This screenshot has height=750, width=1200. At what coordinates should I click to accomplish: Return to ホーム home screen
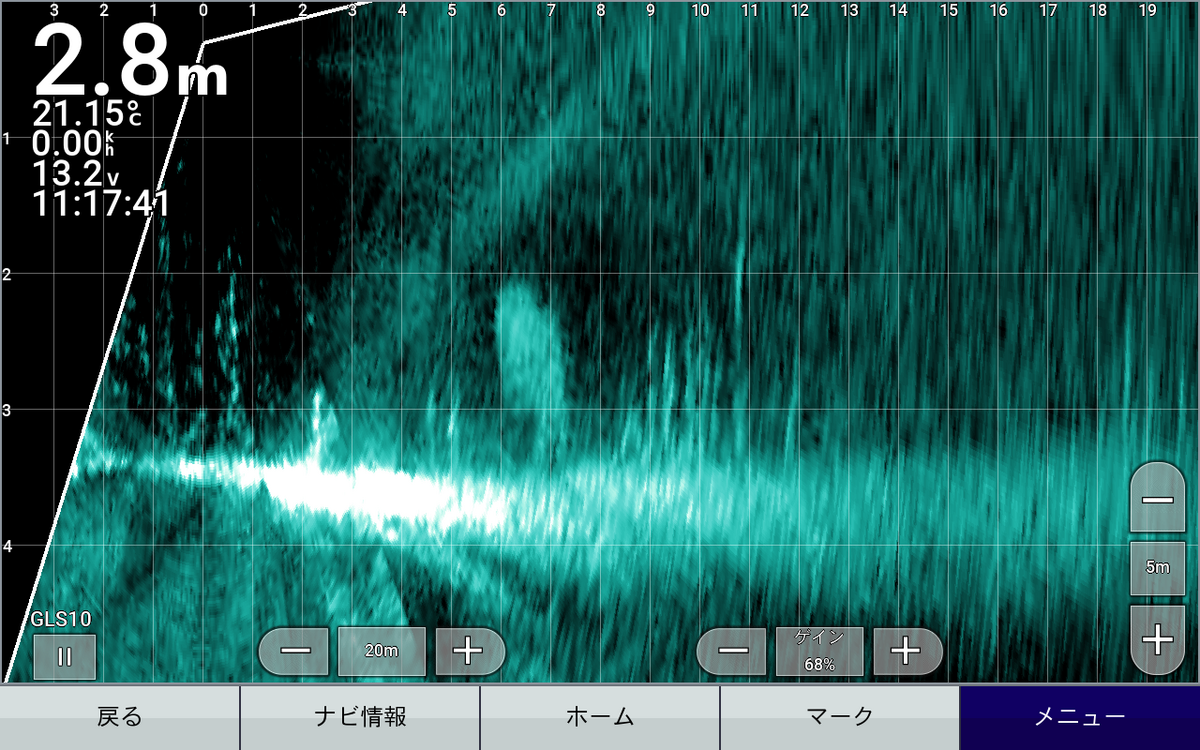(600, 717)
